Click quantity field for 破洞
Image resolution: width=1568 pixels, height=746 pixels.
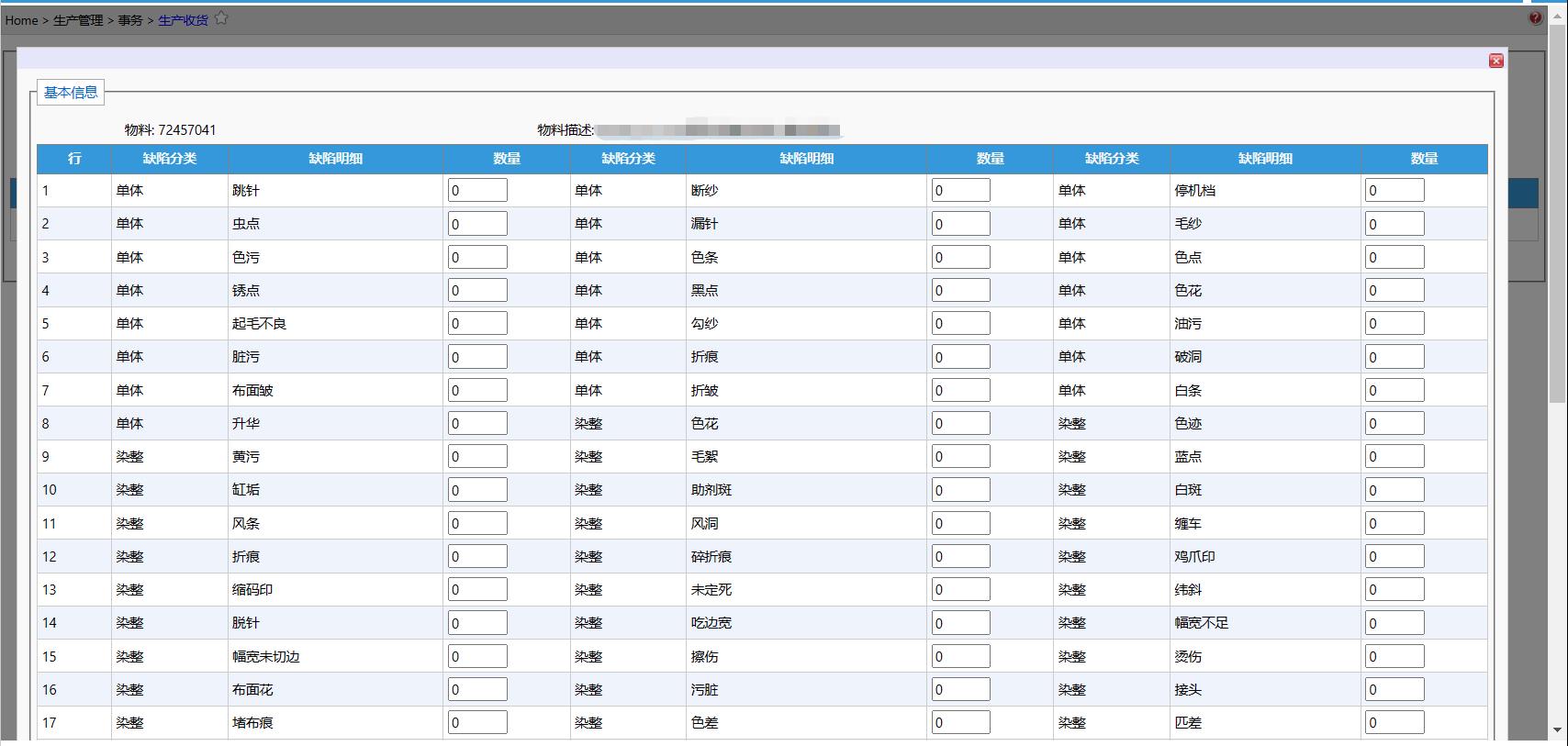(x=1394, y=357)
